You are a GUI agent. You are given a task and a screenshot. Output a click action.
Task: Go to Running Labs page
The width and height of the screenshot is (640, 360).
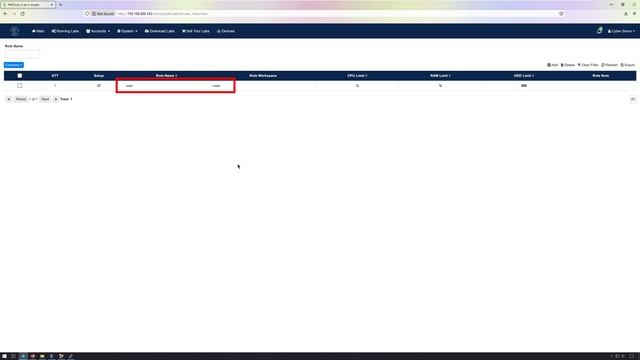65,31
